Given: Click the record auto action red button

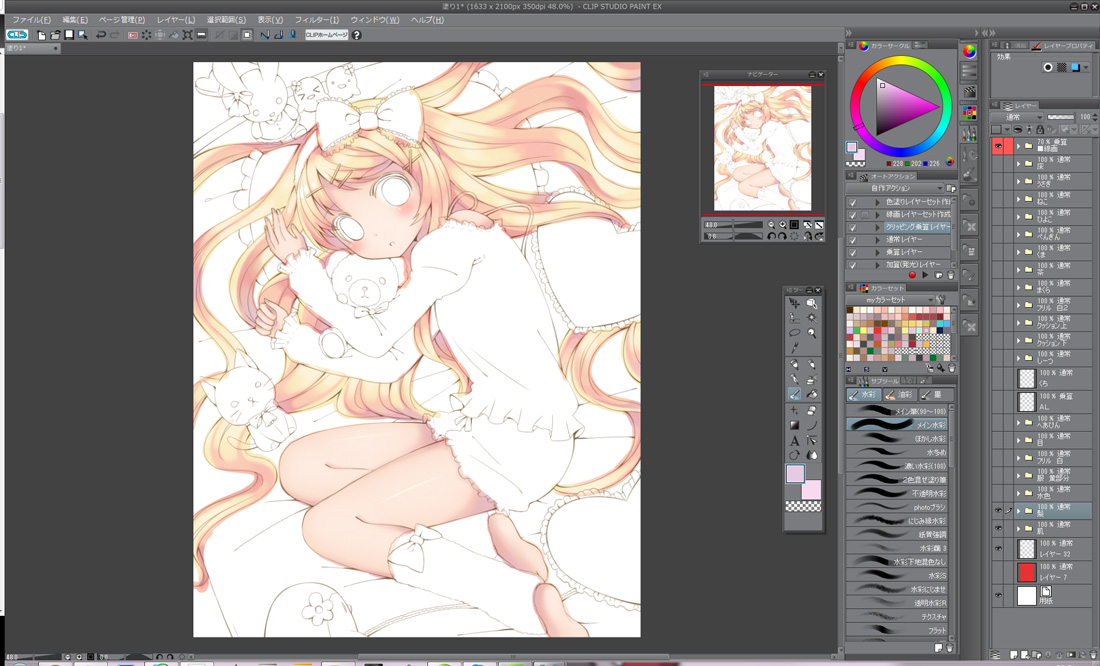Looking at the screenshot, I should pos(912,275).
